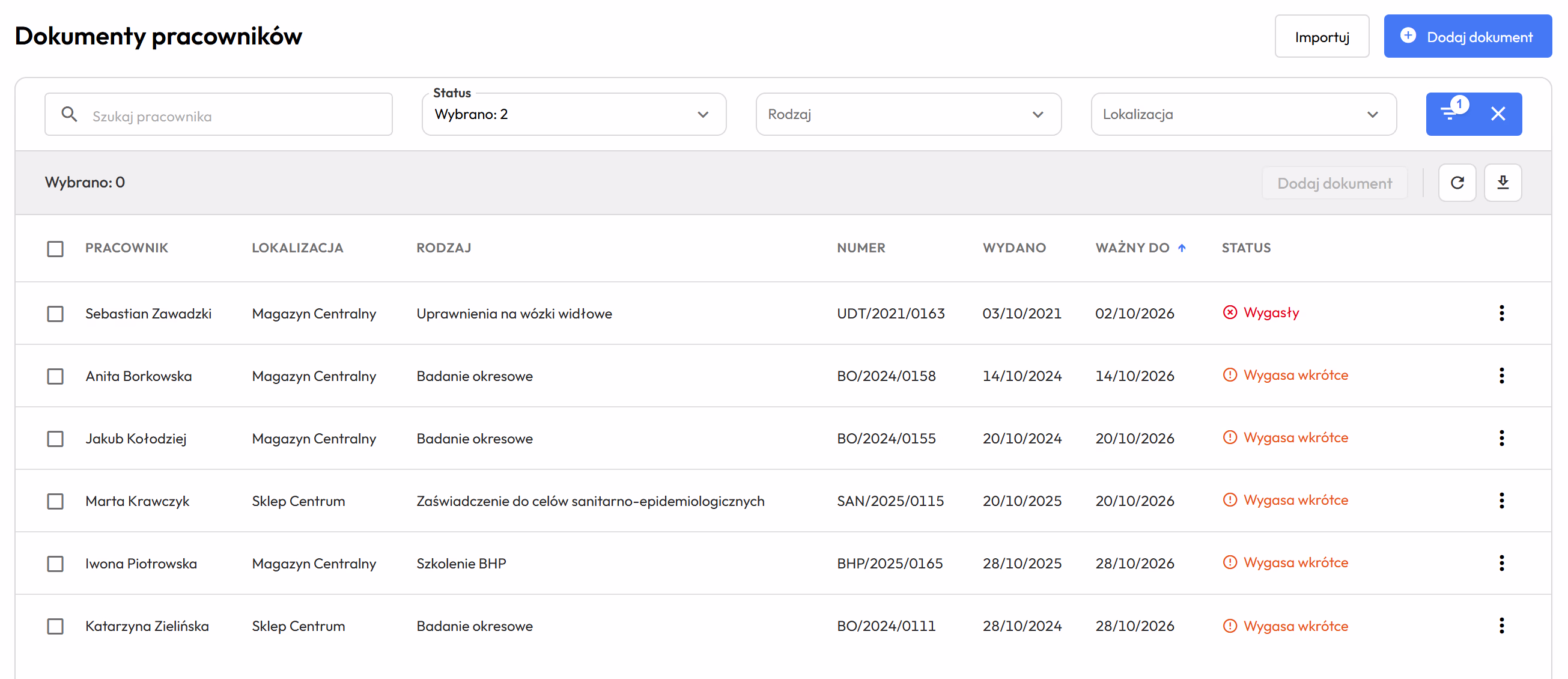The image size is (1568, 679).
Task: Tick the checkbox for Marta Krawczyk
Action: point(55,501)
